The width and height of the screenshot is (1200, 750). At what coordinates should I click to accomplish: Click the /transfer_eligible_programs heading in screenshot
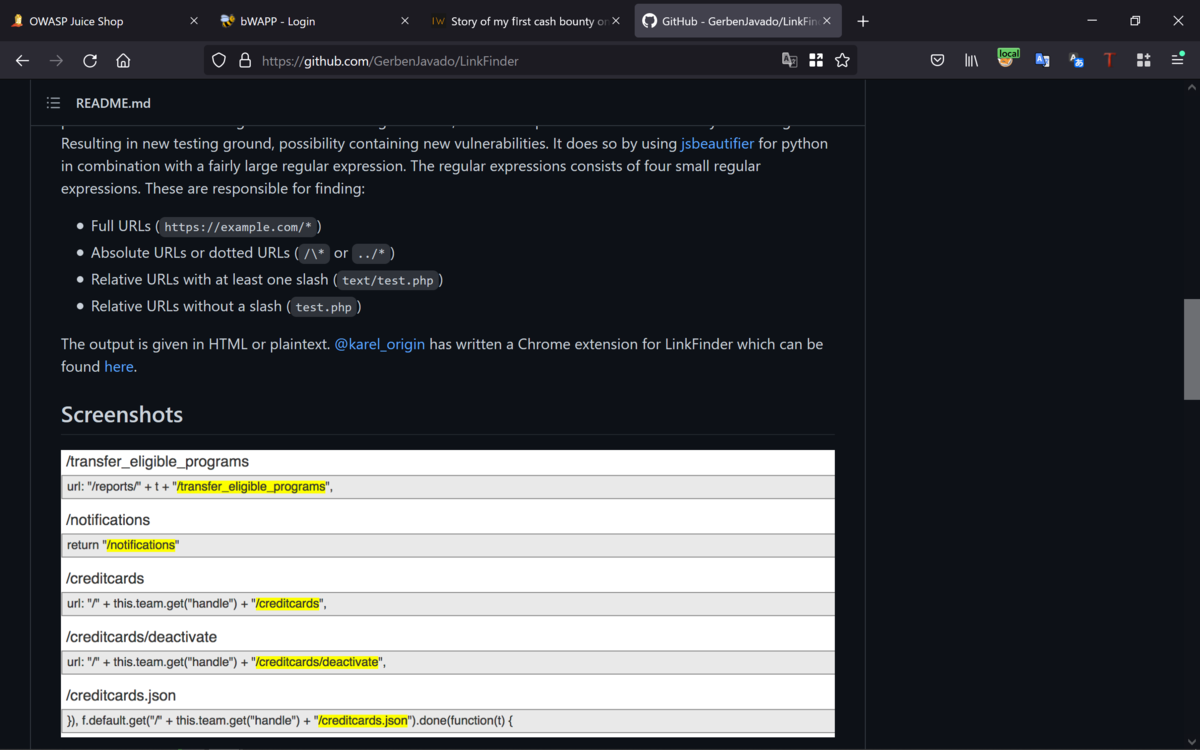point(157,462)
